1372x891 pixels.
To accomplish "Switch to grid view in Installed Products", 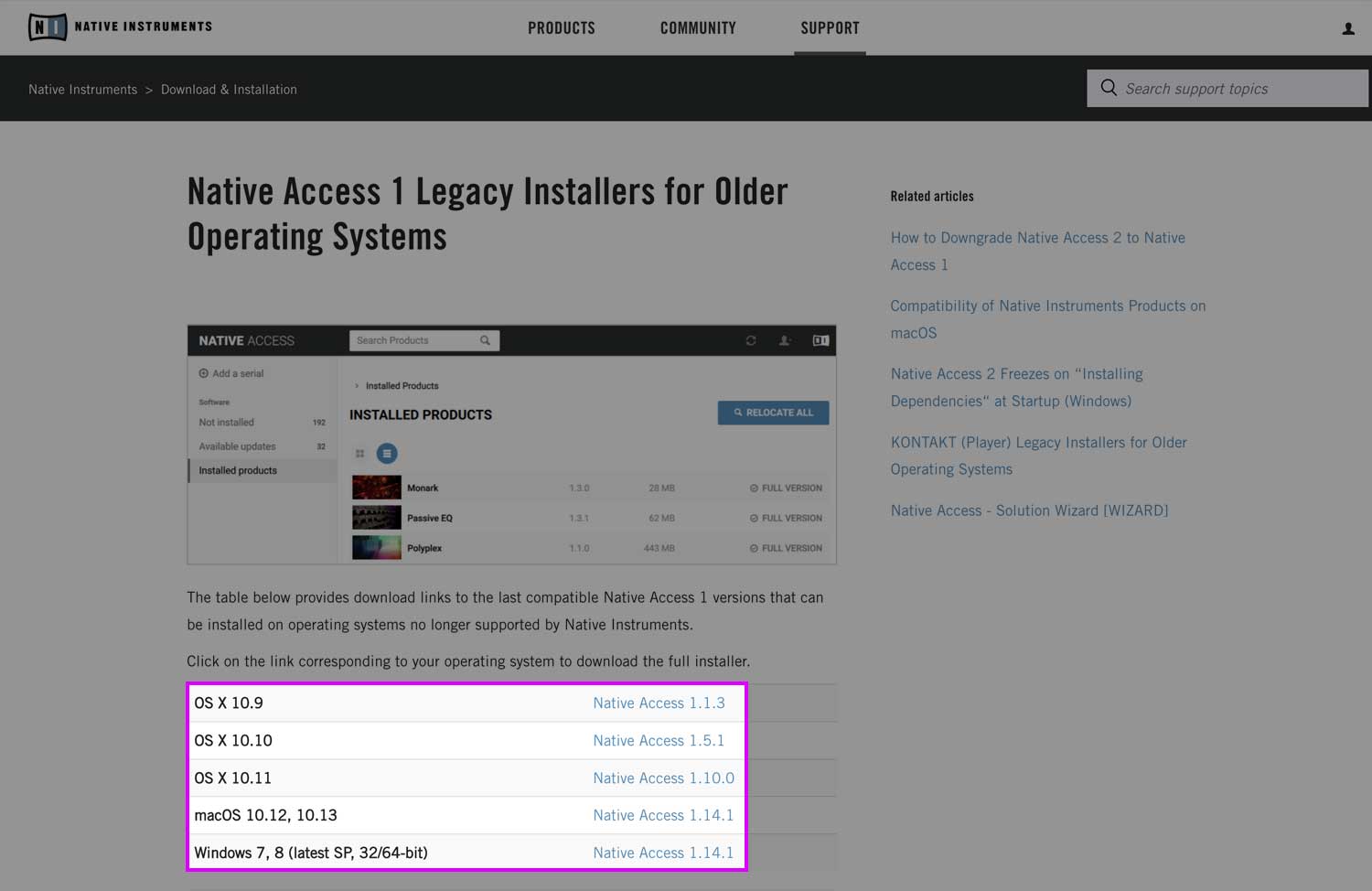I will pyautogui.click(x=360, y=453).
